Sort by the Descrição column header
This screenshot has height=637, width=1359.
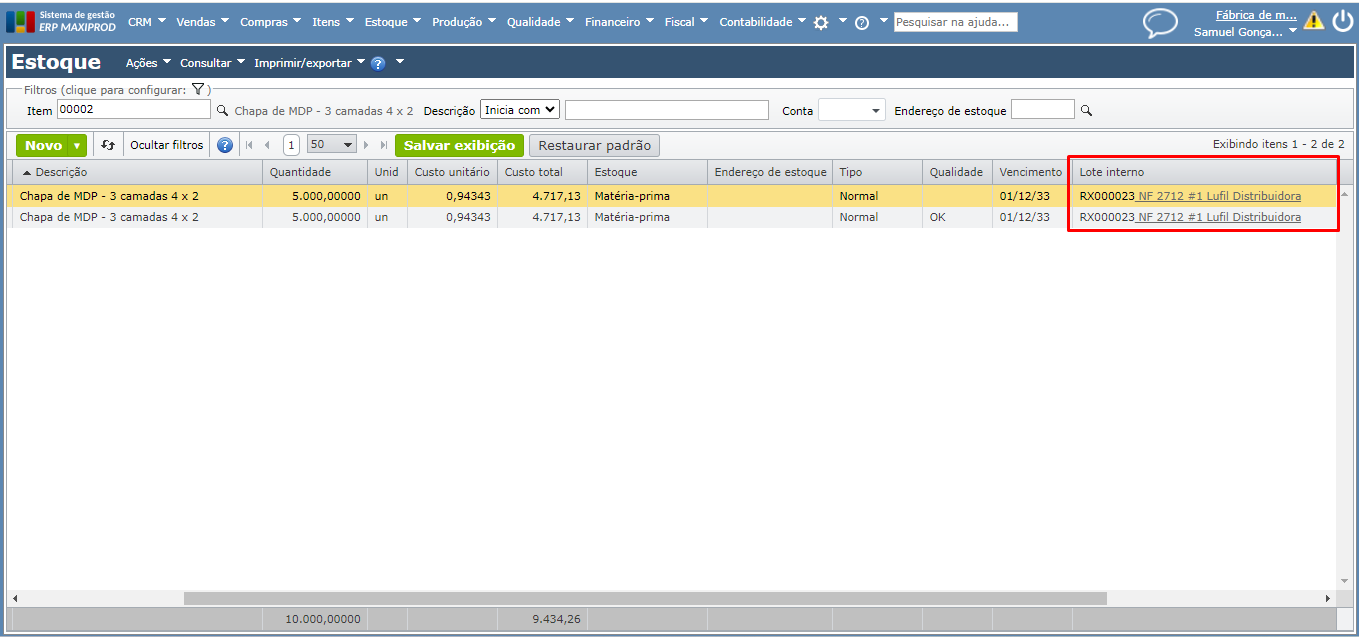137,172
